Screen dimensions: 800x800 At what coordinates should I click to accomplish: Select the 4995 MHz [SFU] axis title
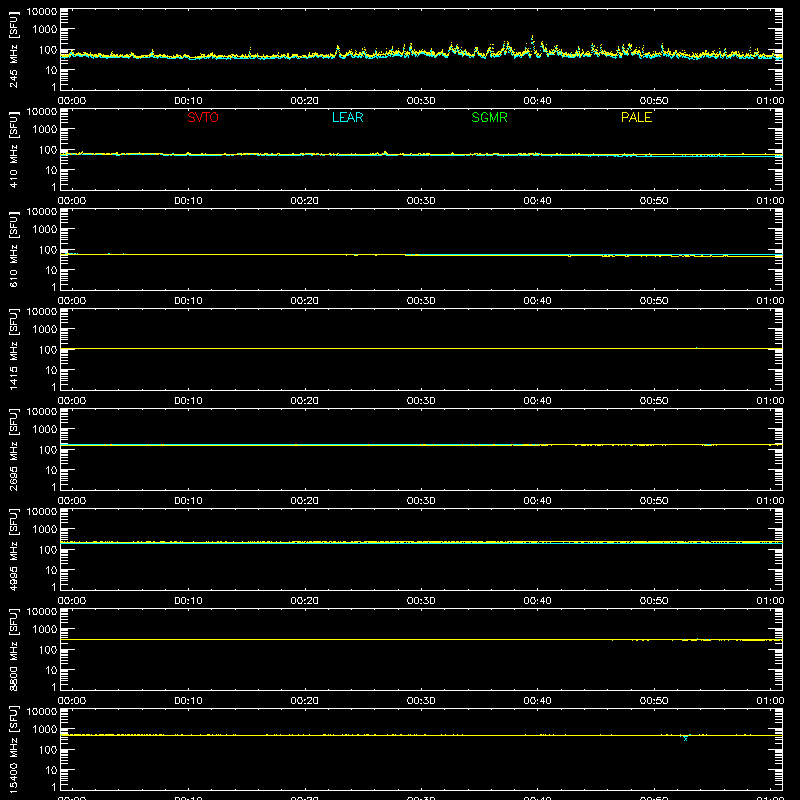[14, 549]
